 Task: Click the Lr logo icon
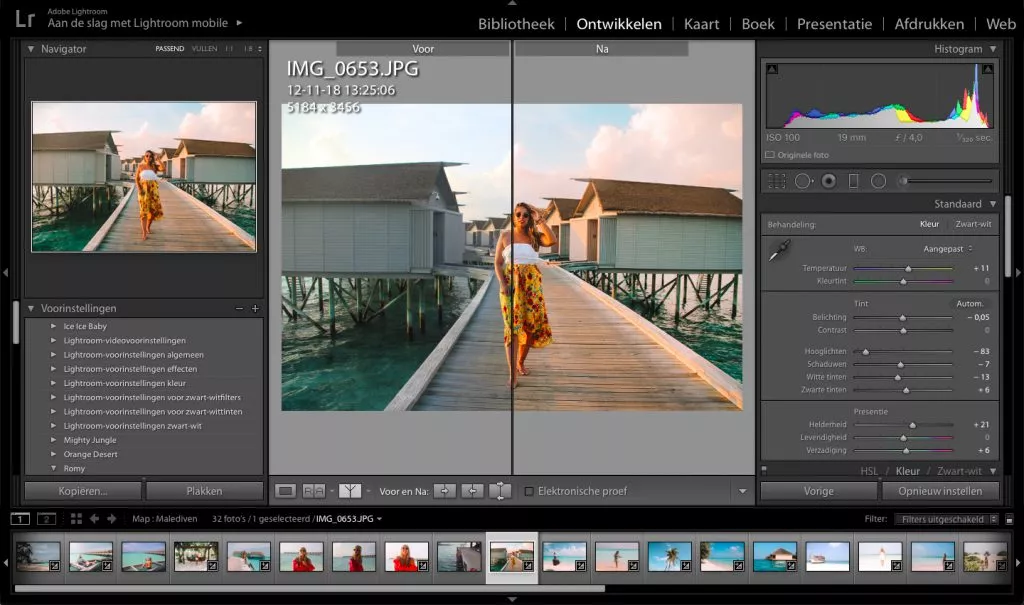coord(25,19)
